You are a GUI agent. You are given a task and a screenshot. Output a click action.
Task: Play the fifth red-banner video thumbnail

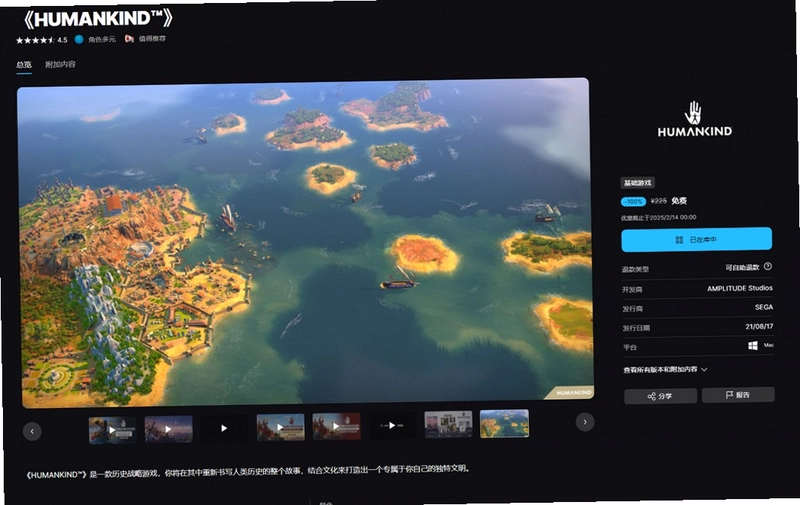pos(336,426)
